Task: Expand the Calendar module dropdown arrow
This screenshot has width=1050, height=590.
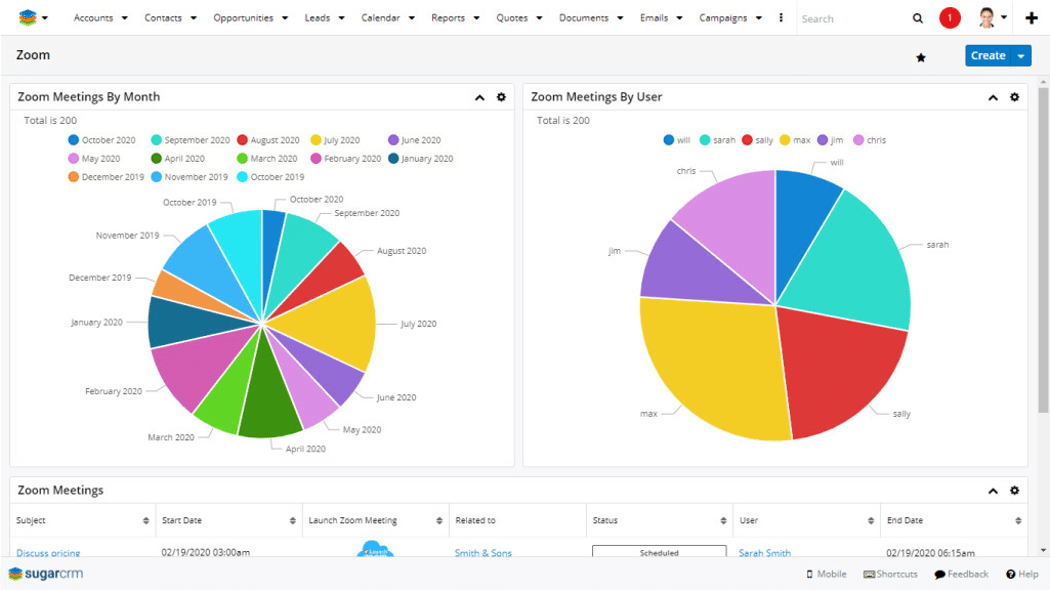Action: point(411,18)
